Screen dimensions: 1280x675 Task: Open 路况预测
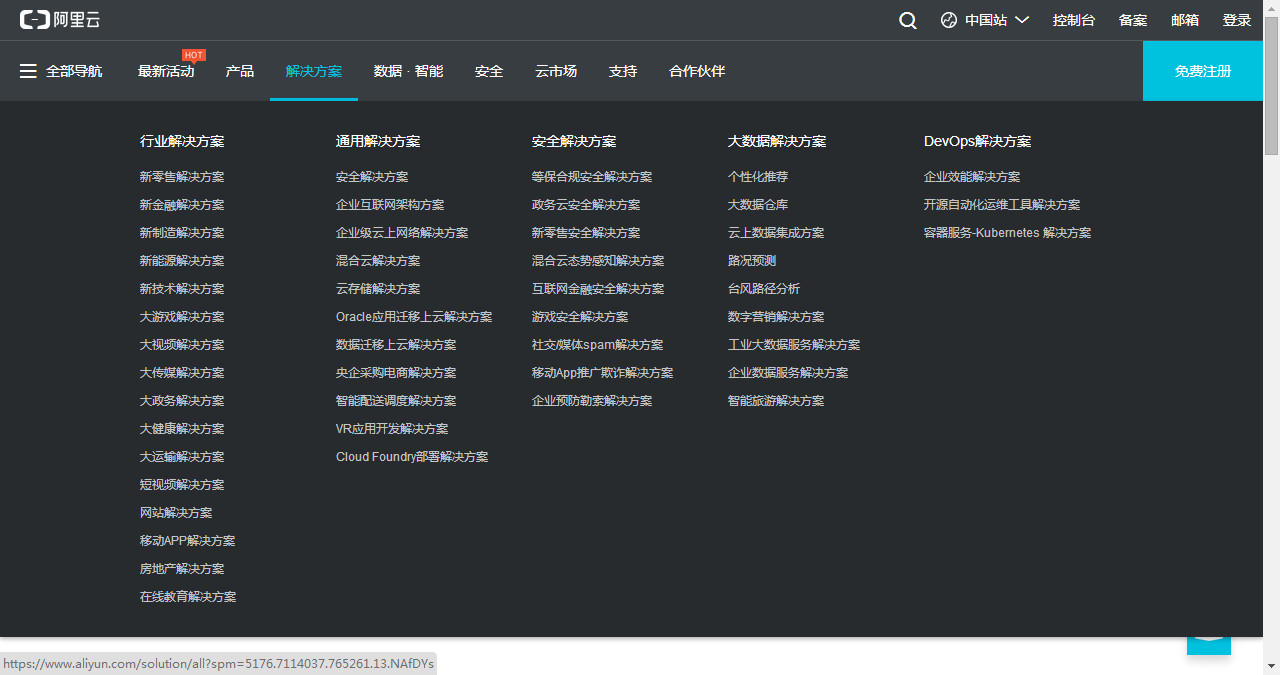click(752, 261)
